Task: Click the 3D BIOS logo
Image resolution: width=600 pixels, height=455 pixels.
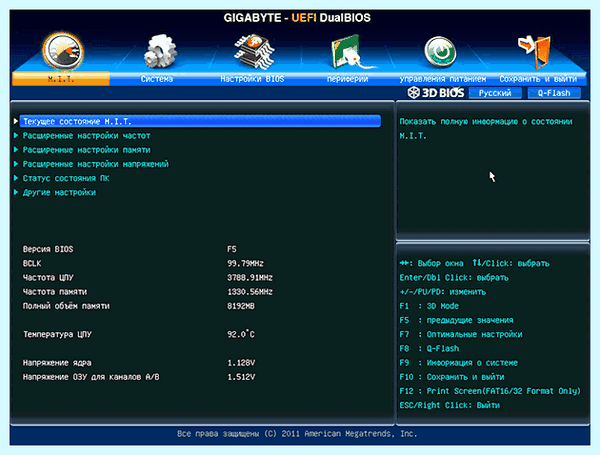Action: point(435,93)
